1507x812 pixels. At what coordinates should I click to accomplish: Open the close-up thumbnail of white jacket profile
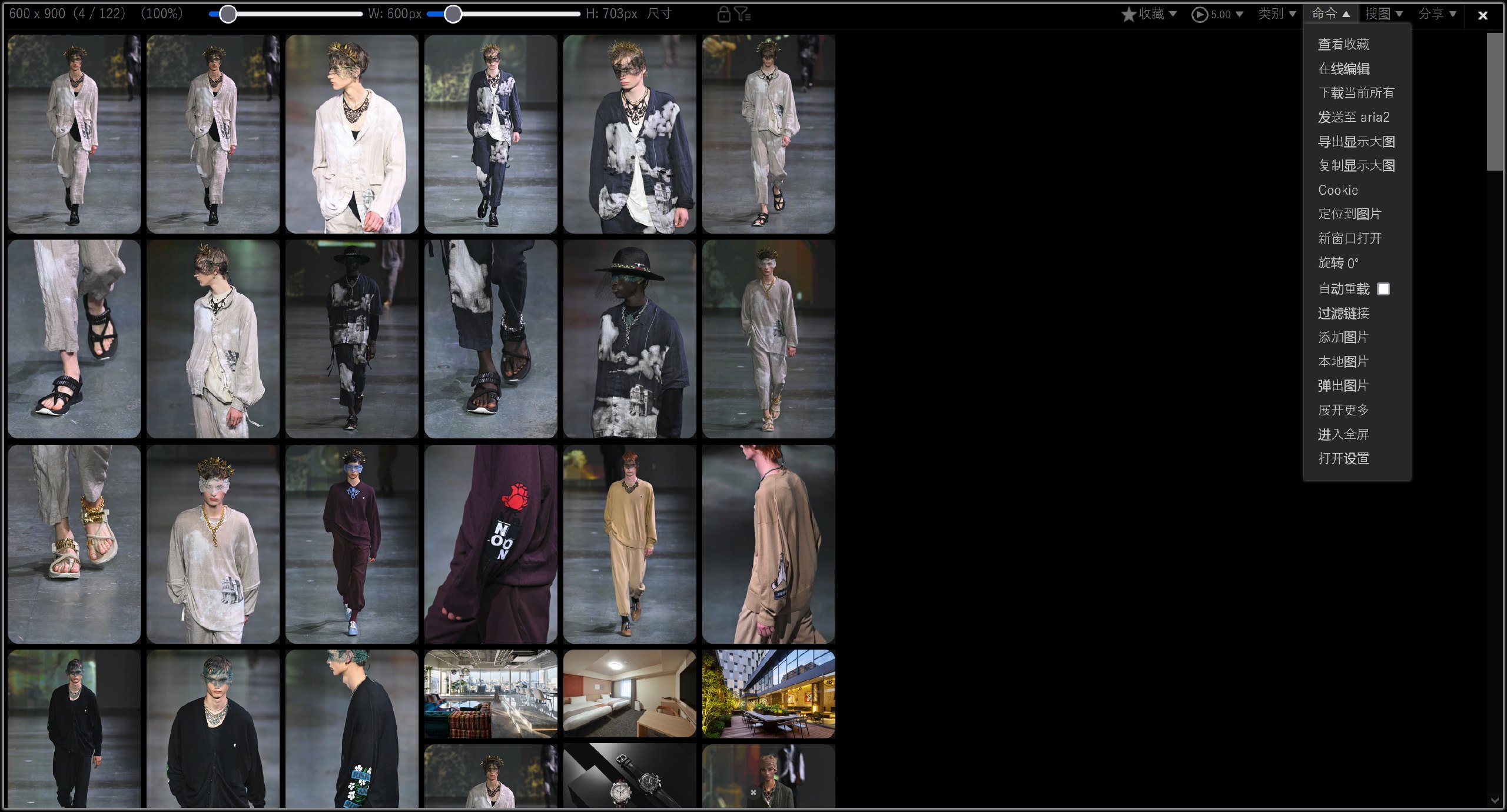352,134
